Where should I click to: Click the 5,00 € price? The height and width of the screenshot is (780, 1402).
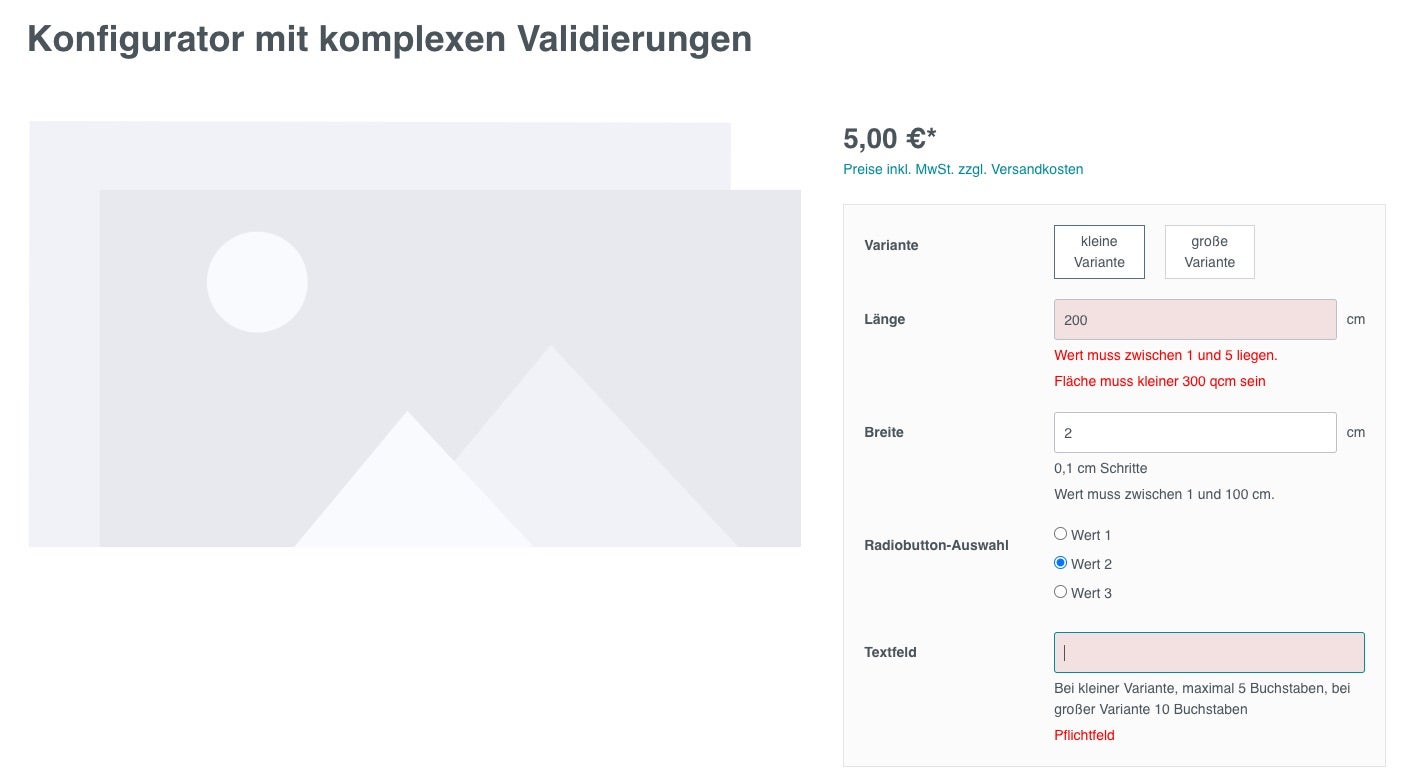(x=889, y=139)
